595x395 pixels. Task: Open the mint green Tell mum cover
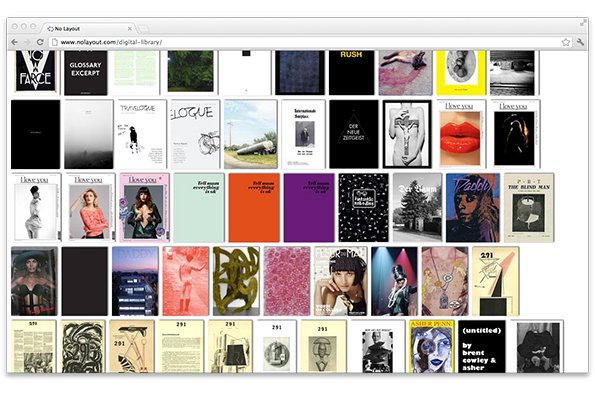(x=199, y=208)
